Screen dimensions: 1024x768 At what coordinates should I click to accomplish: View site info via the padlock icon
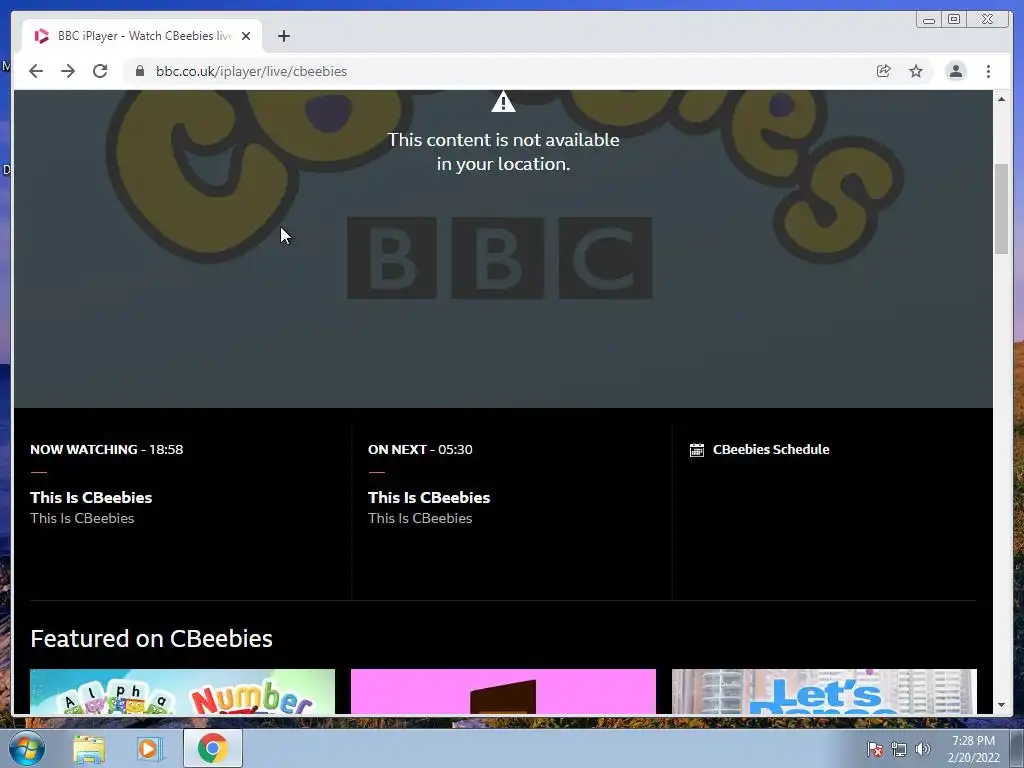tap(139, 71)
